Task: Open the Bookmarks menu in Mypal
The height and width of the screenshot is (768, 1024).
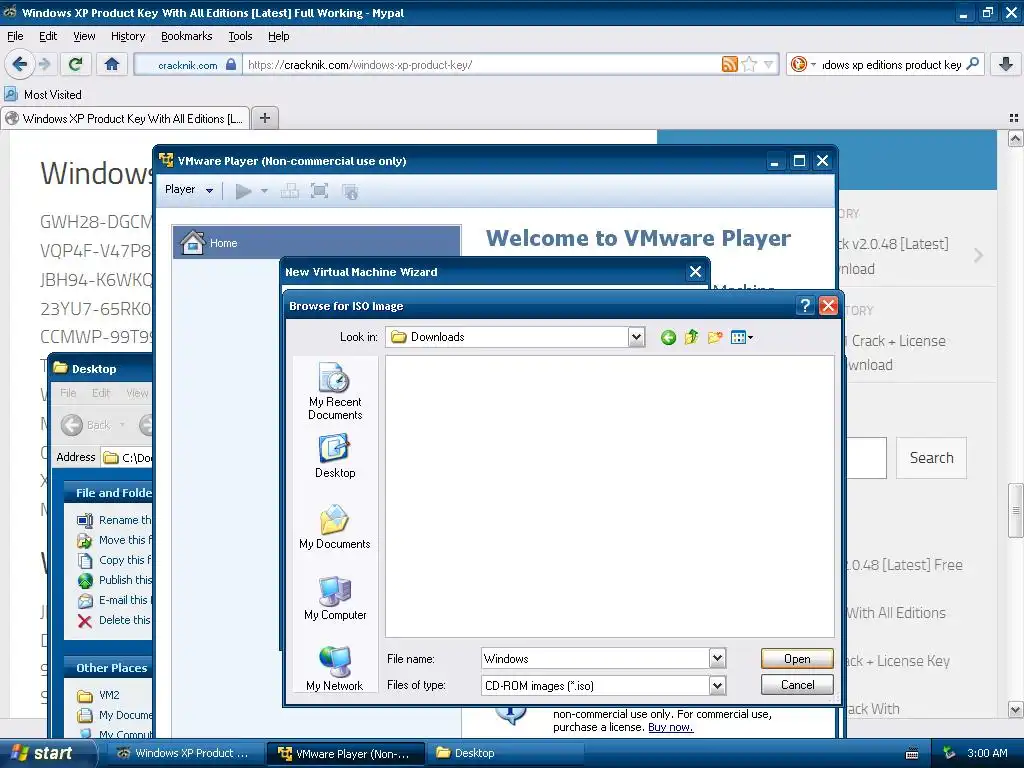Action: pyautogui.click(x=187, y=36)
